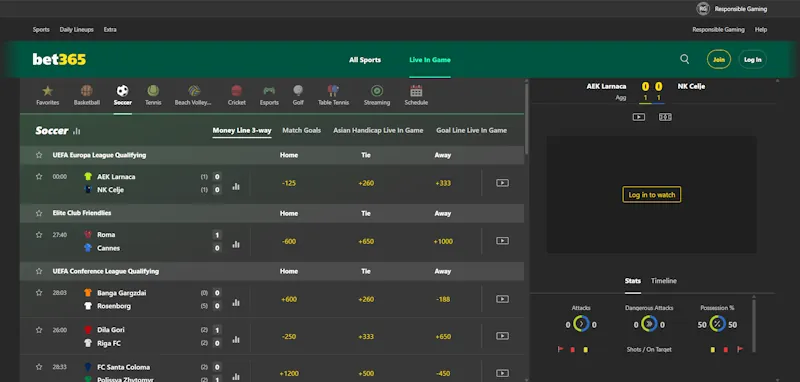Click the Log in to watch button
Image resolution: width=800 pixels, height=382 pixels.
click(x=652, y=194)
